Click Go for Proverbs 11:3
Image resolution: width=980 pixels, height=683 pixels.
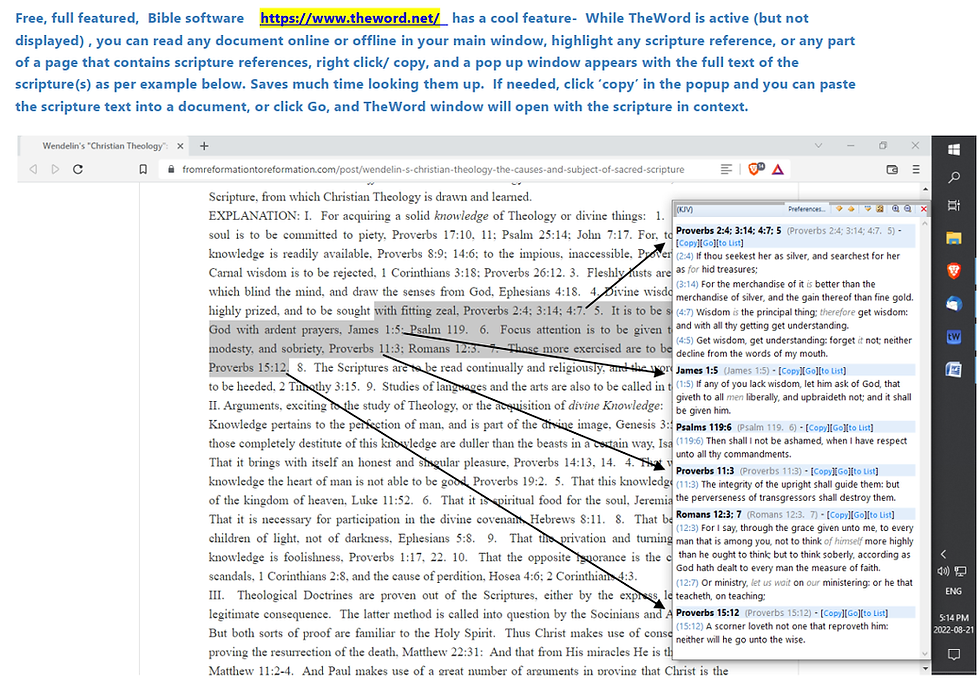coord(842,471)
